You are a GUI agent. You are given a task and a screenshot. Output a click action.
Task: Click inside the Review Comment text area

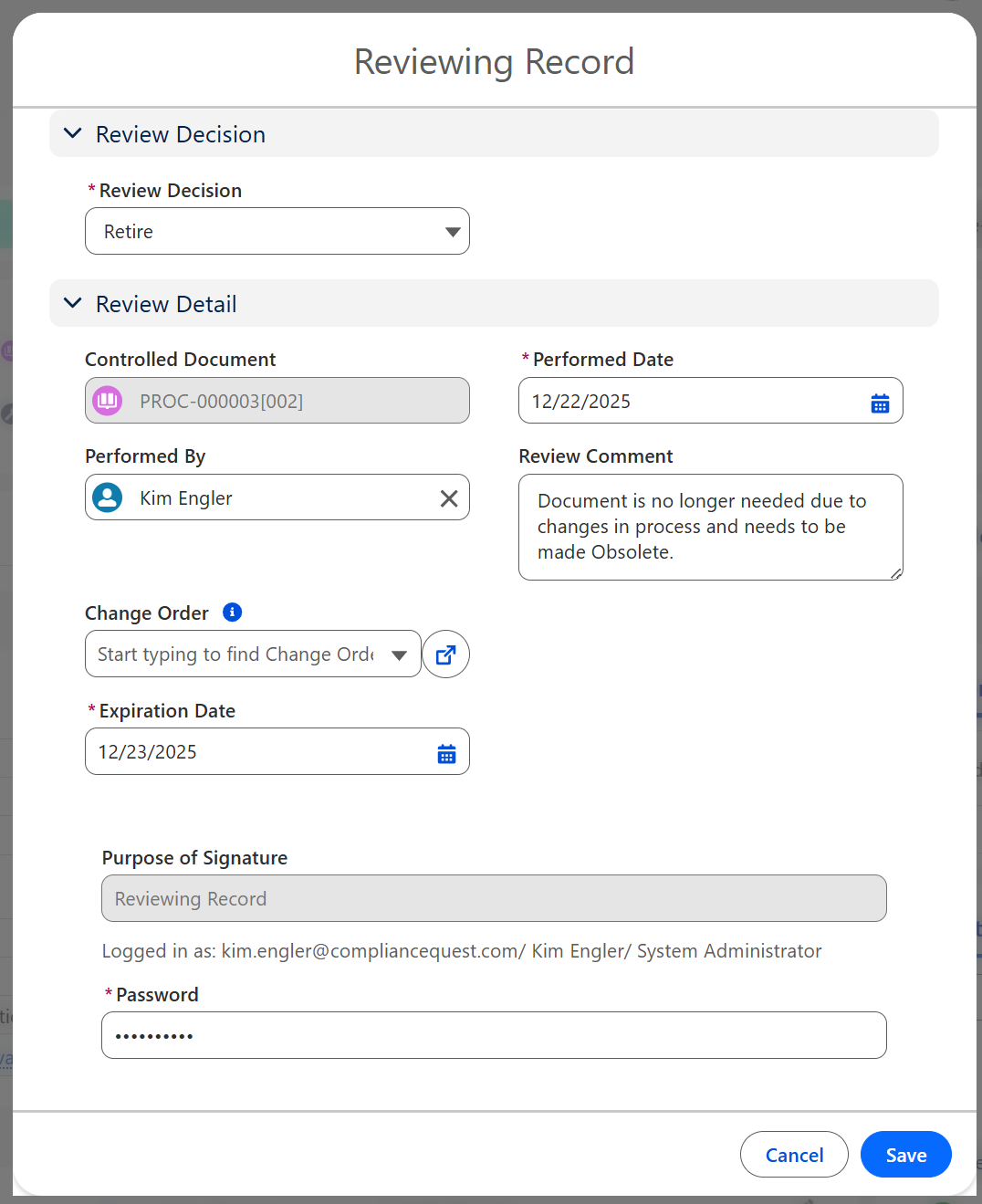[710, 527]
